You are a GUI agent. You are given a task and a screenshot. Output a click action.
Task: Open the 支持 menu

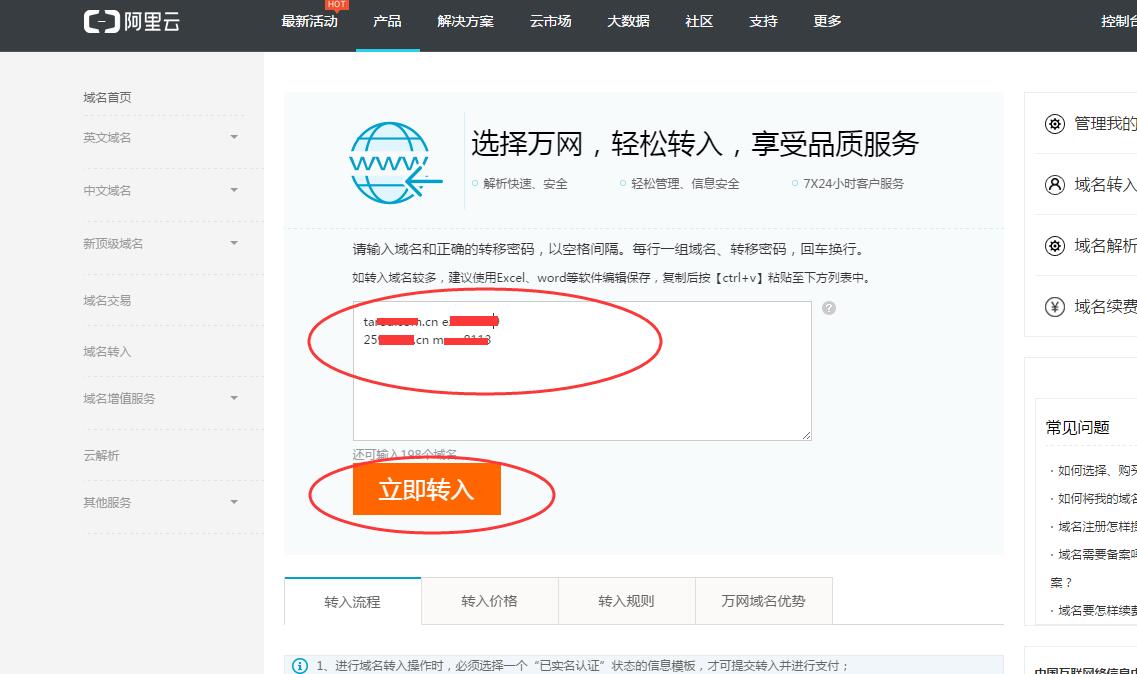click(x=763, y=22)
